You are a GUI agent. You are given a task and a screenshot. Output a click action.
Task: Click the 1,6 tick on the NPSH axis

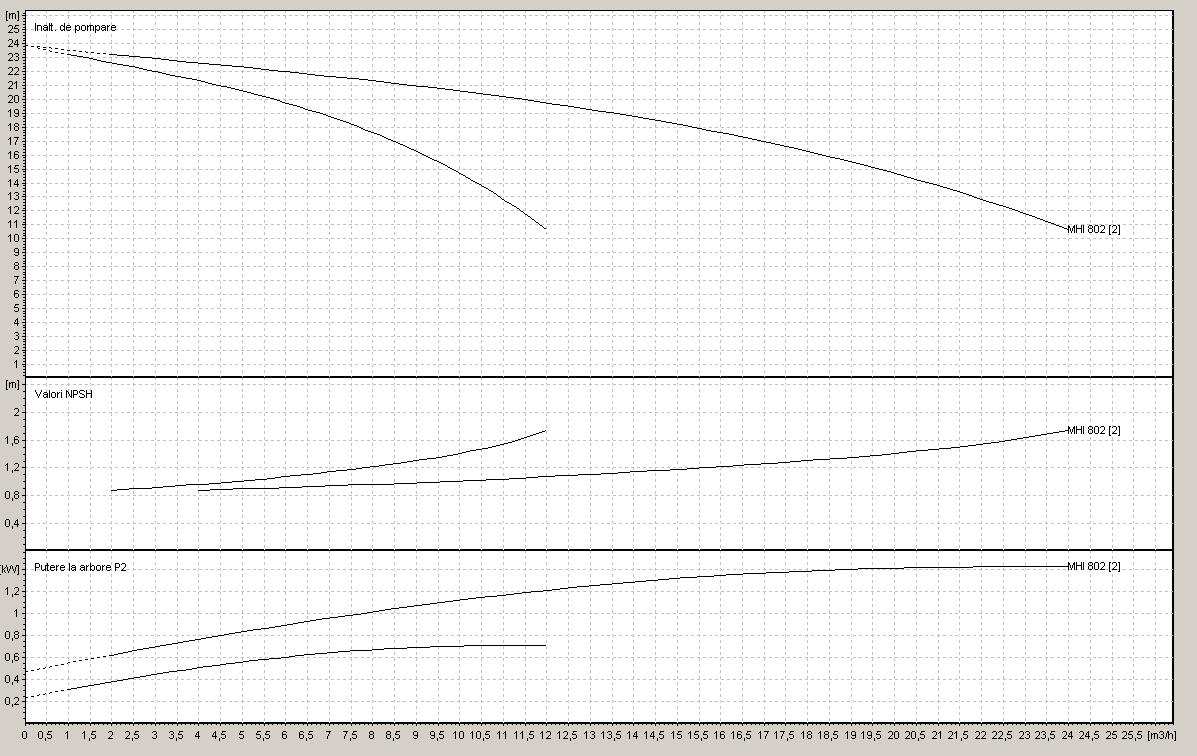coord(13,440)
